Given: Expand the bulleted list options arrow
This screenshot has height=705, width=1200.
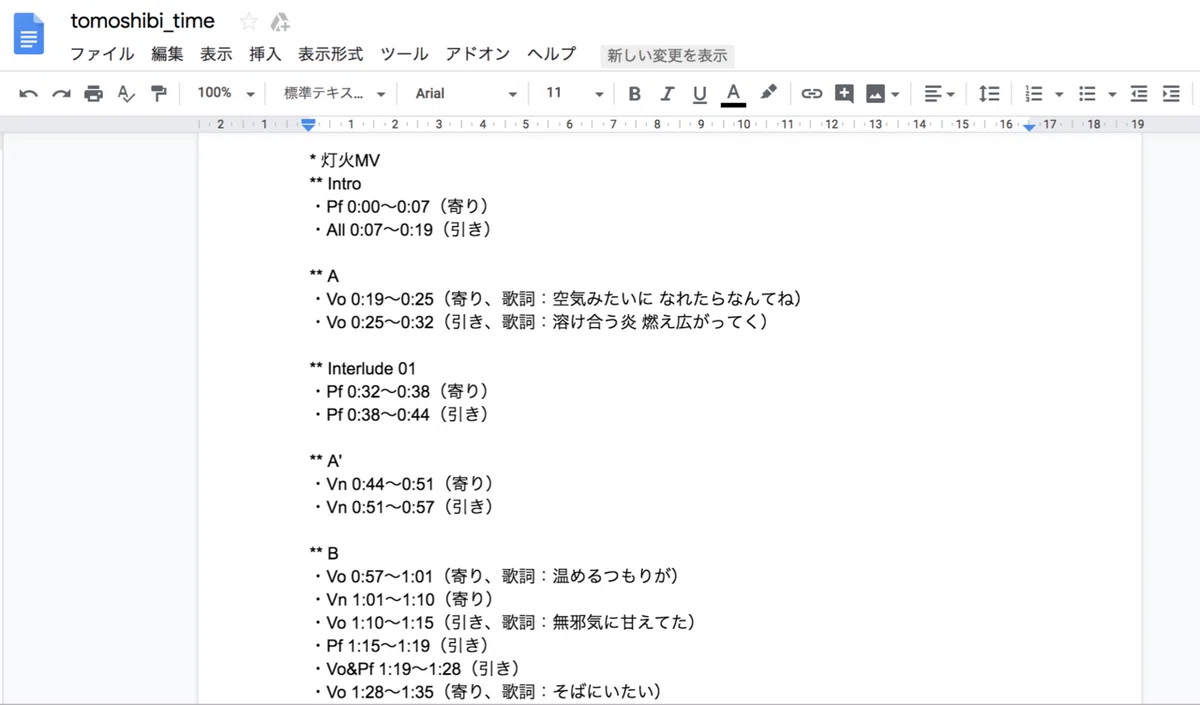Looking at the screenshot, I should coord(1112,94).
